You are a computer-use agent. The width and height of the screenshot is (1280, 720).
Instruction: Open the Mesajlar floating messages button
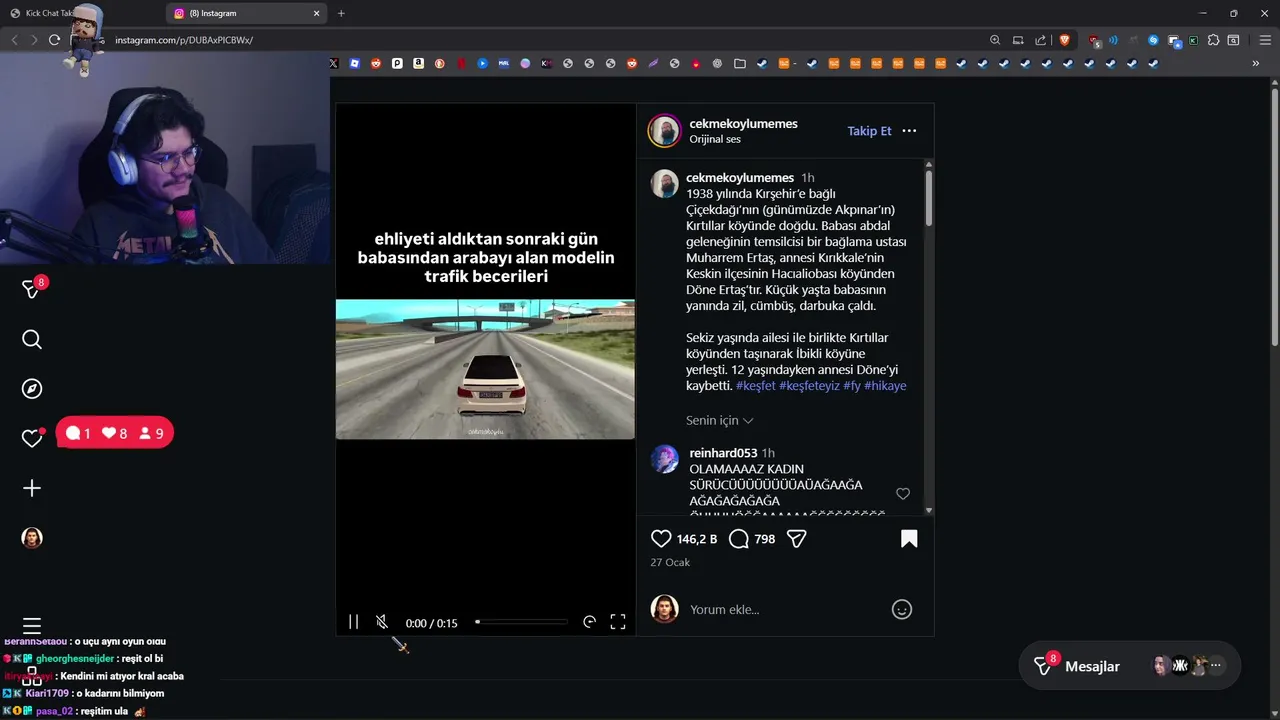[x=1129, y=666]
